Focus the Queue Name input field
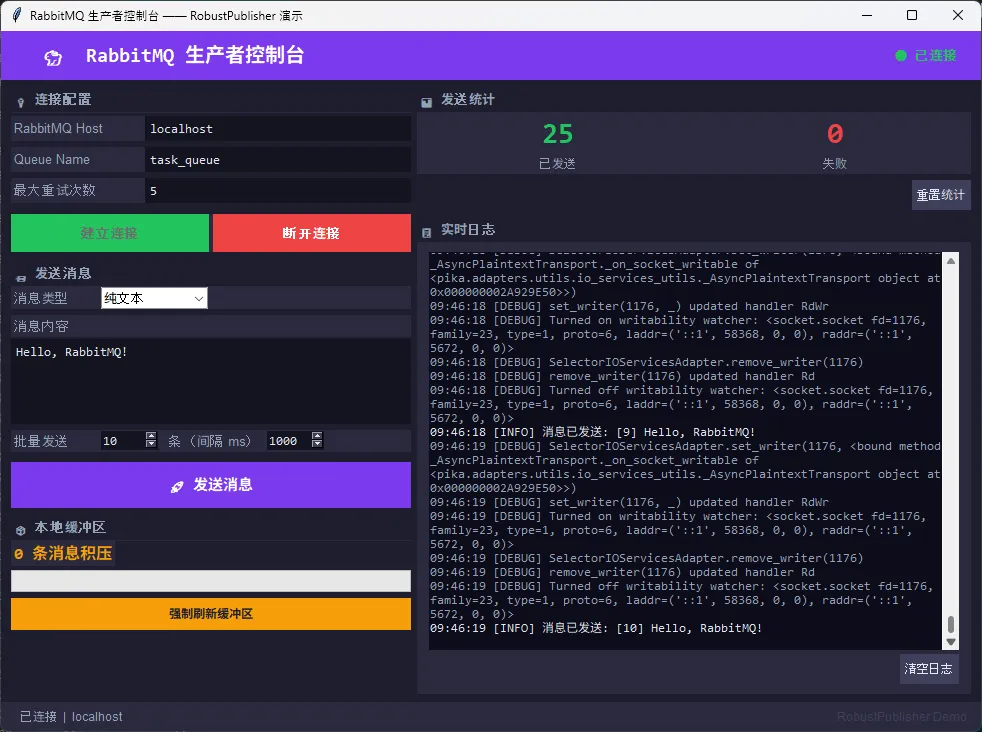The width and height of the screenshot is (982, 732). (277, 160)
